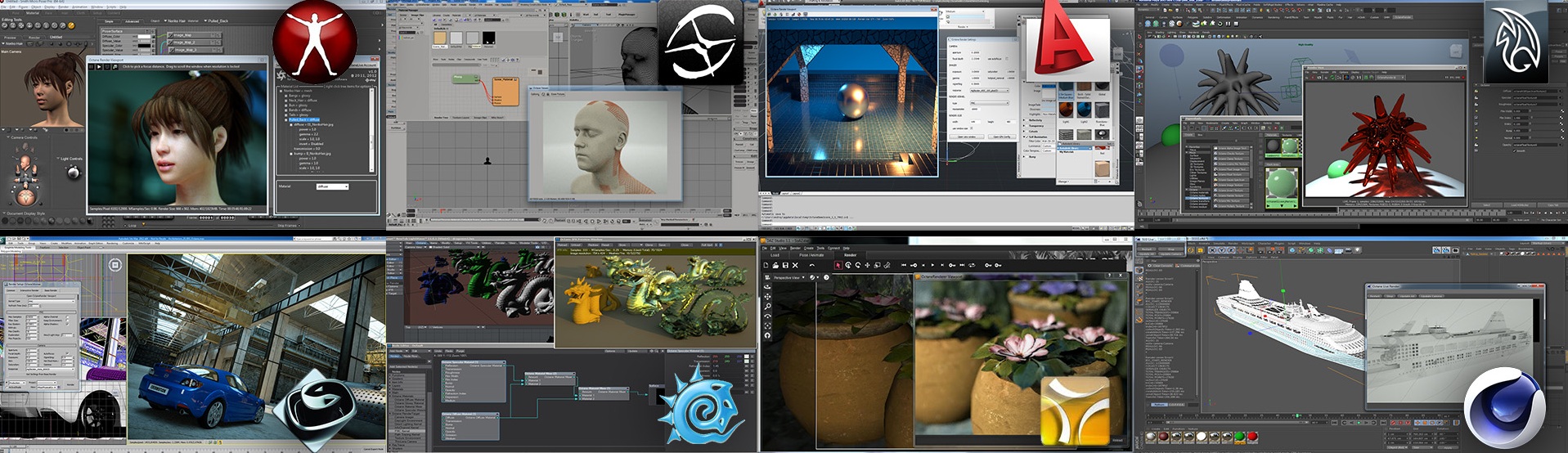Screen dimensions: 1568x453
Task: Open Object dropdown showing Noriko Hair in Poser
Action: click(x=176, y=21)
